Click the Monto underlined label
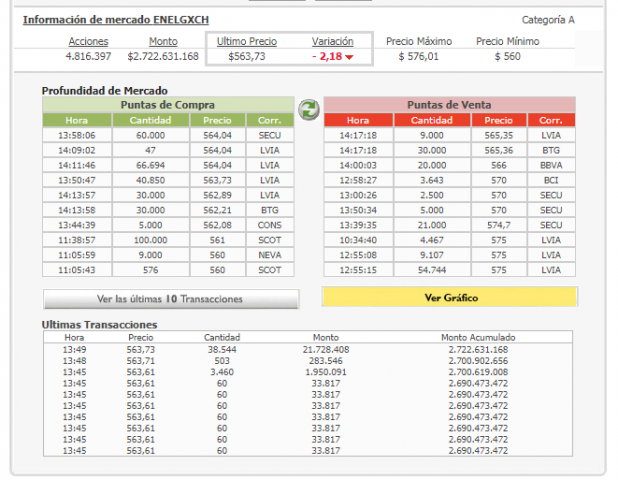The height and width of the screenshot is (480, 618). coord(163,41)
